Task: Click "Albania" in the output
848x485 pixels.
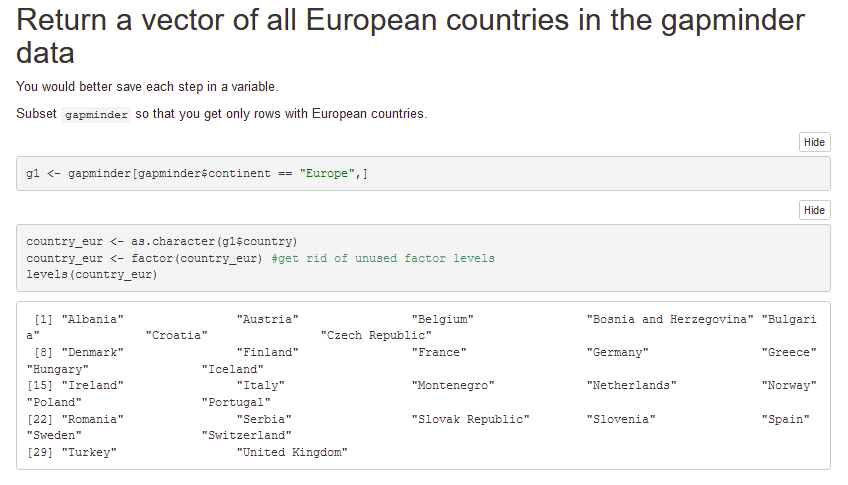Action: click(x=92, y=320)
